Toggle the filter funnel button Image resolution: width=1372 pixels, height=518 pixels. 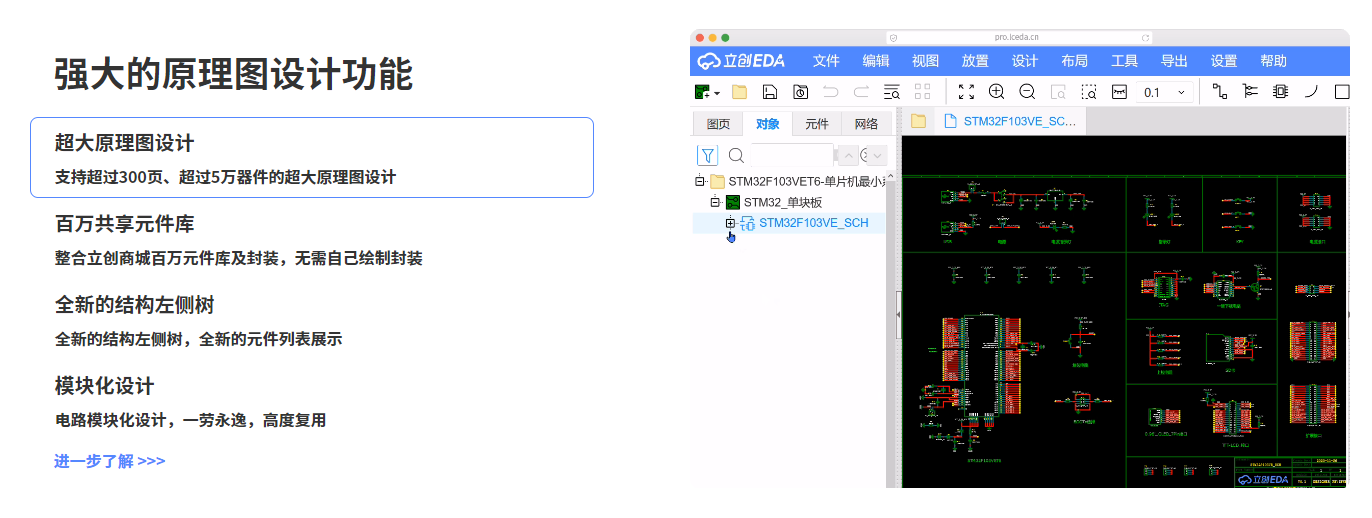pyautogui.click(x=708, y=155)
